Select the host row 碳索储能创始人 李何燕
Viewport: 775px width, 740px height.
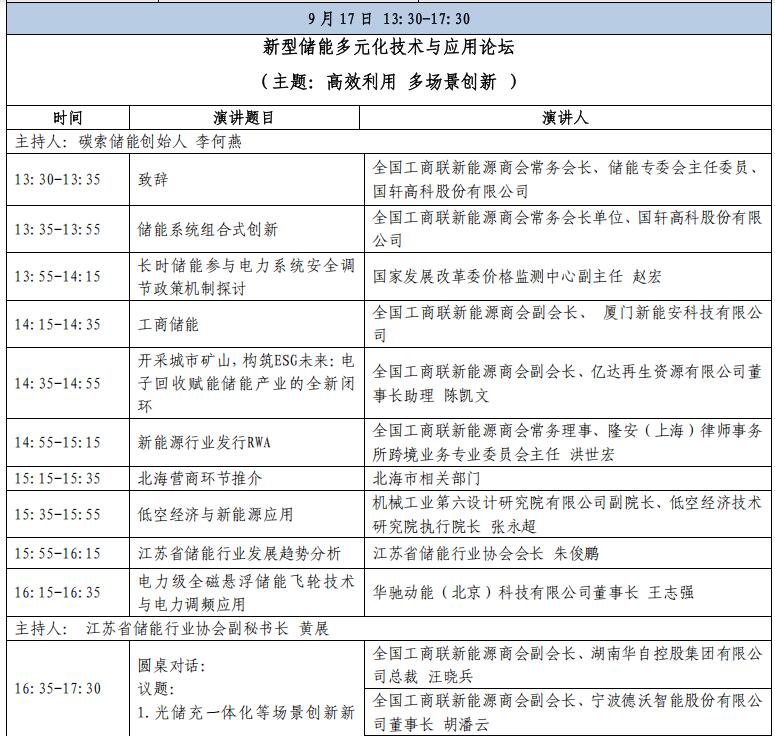pos(130,141)
